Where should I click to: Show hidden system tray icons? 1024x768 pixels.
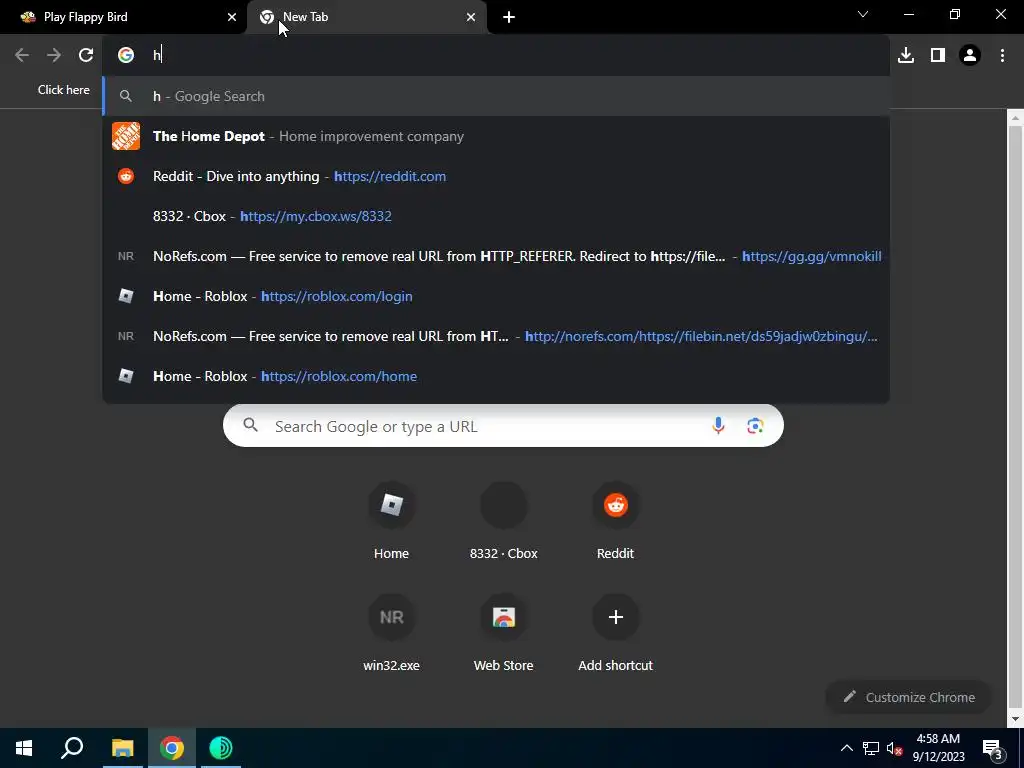point(846,748)
